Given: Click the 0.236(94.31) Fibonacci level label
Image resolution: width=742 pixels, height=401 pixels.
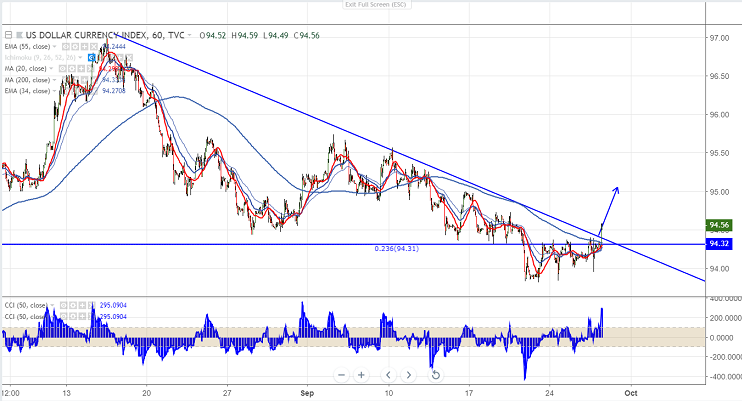Looking at the screenshot, I should point(397,249).
